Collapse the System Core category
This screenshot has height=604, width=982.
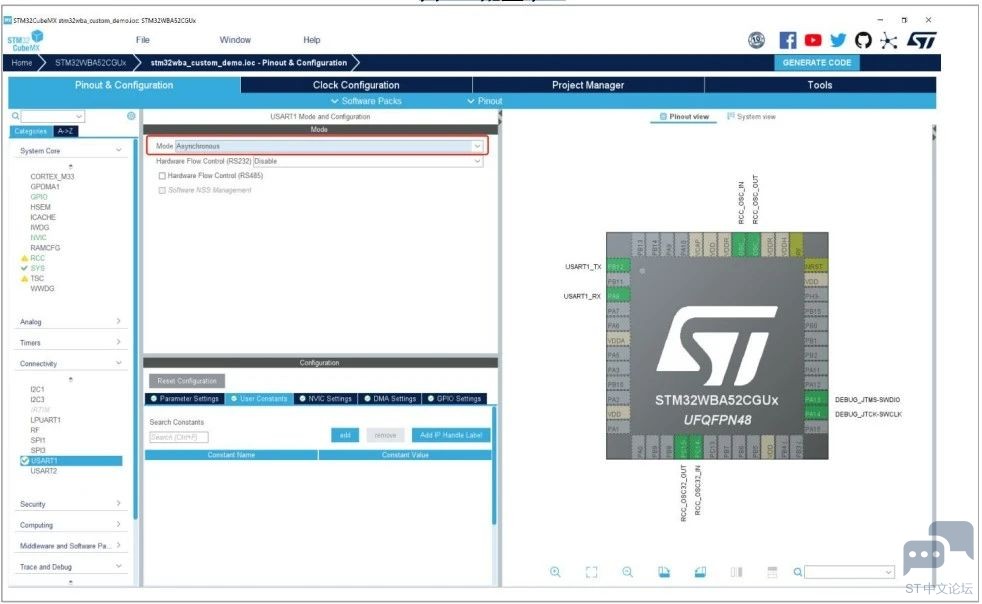click(x=118, y=150)
